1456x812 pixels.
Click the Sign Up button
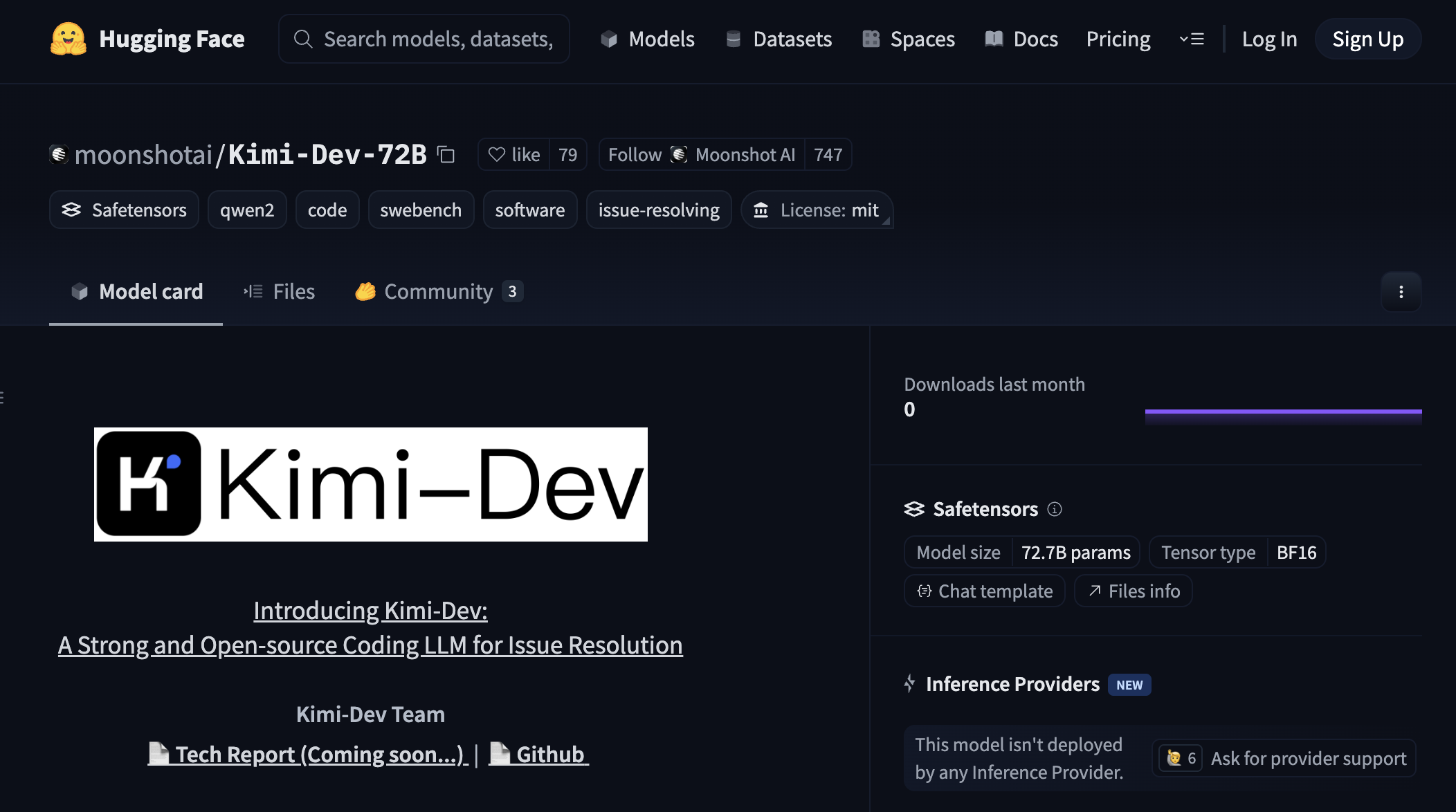pos(1367,39)
